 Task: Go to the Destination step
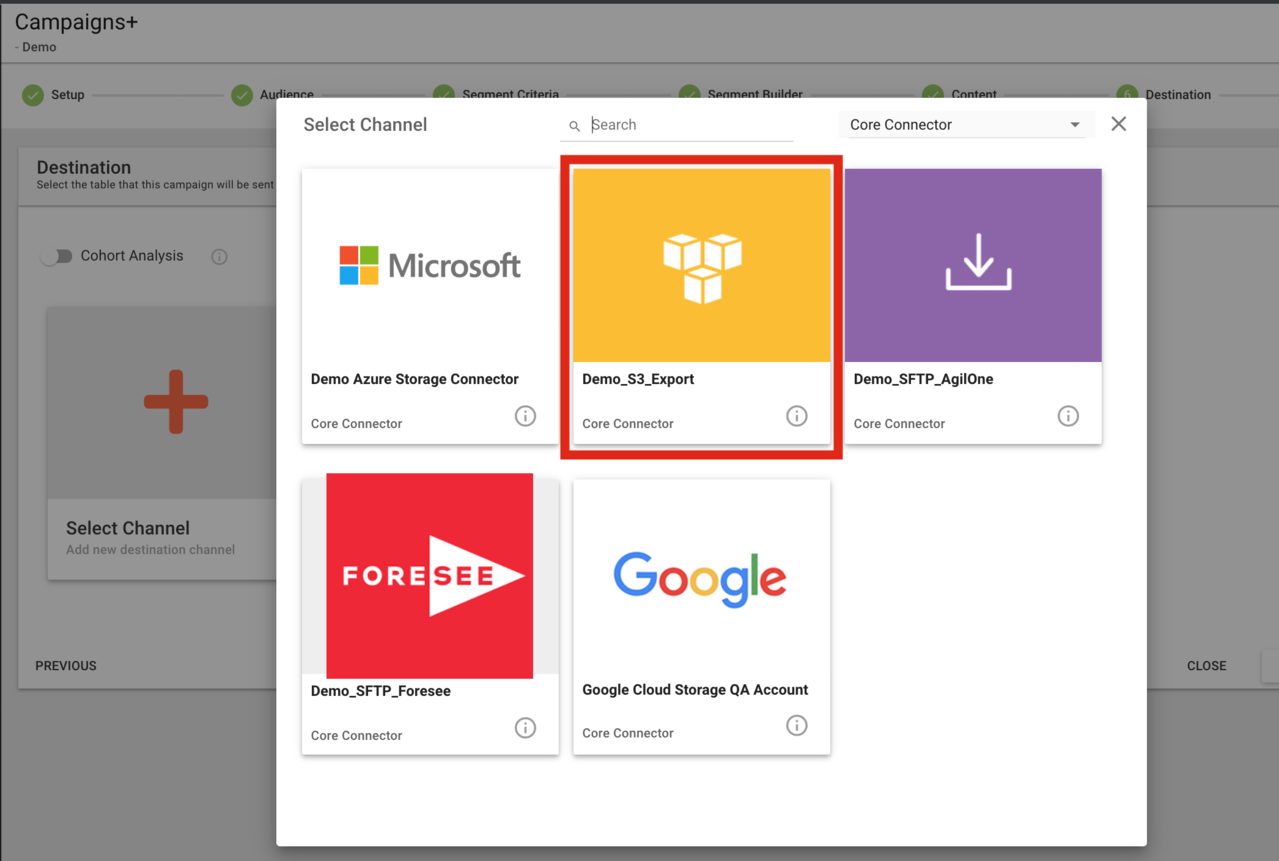tap(1165, 95)
